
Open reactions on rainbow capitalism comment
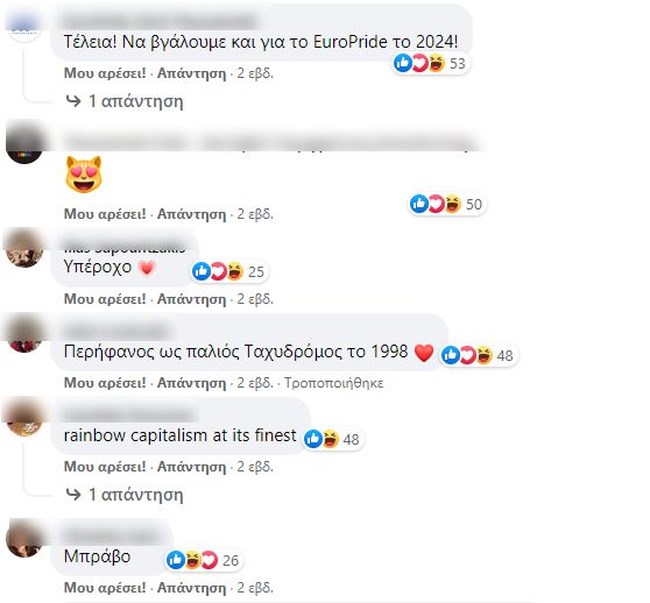click(333, 439)
